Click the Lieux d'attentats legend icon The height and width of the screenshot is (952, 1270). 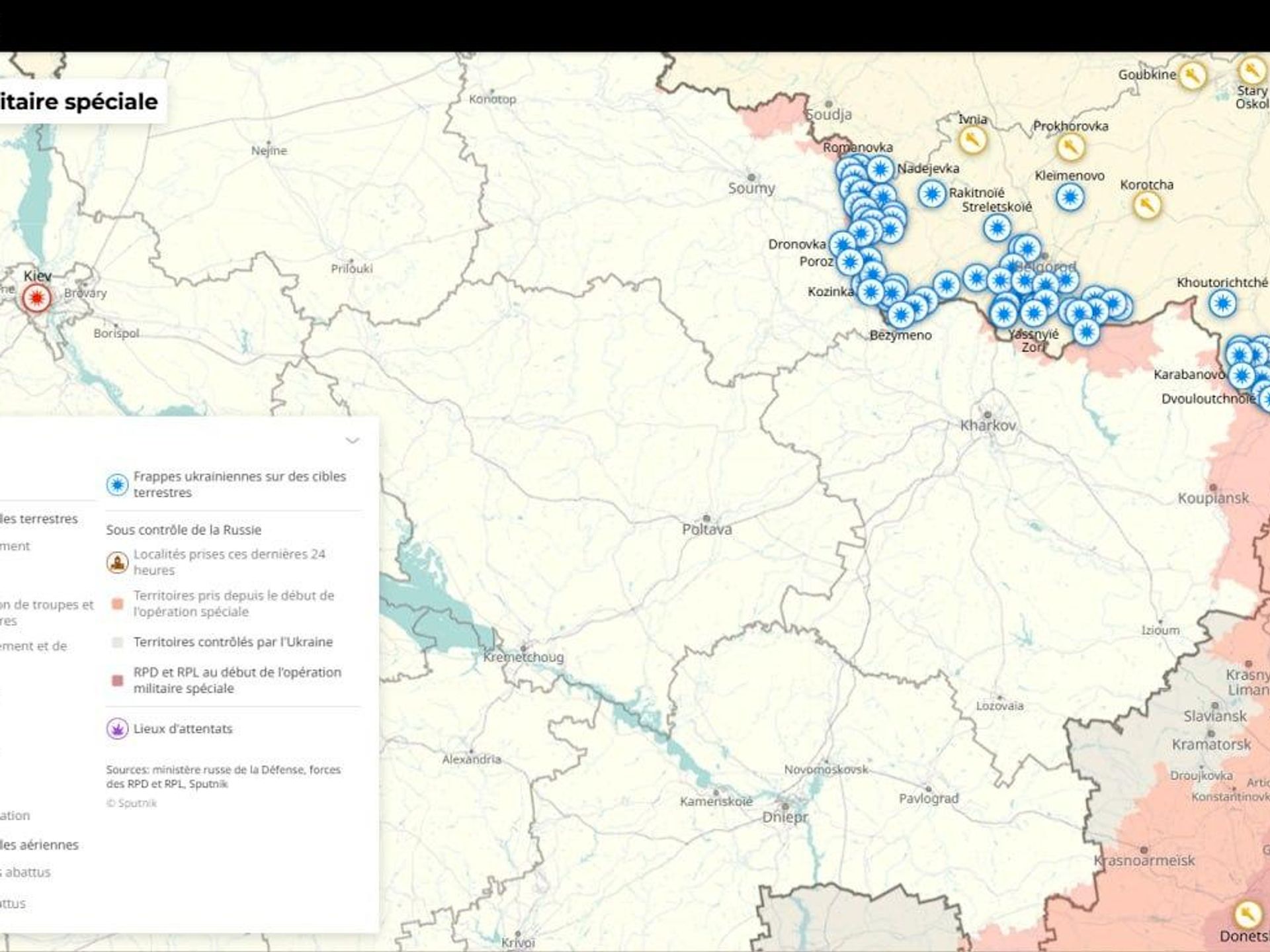point(117,729)
